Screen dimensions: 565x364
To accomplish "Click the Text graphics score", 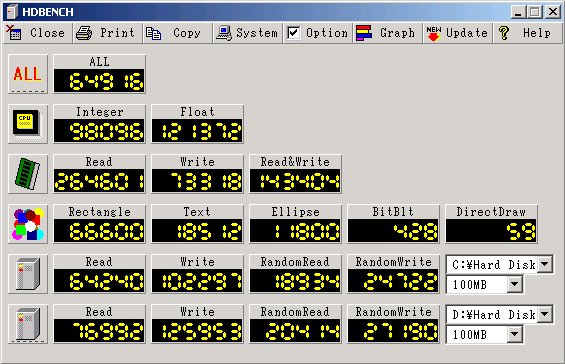I will pyautogui.click(x=197, y=231).
